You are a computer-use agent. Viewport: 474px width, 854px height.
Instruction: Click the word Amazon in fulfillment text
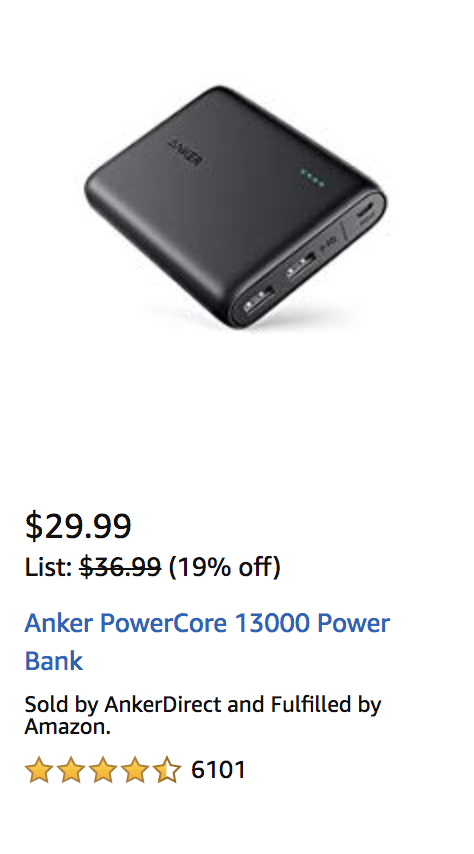[x=66, y=727]
